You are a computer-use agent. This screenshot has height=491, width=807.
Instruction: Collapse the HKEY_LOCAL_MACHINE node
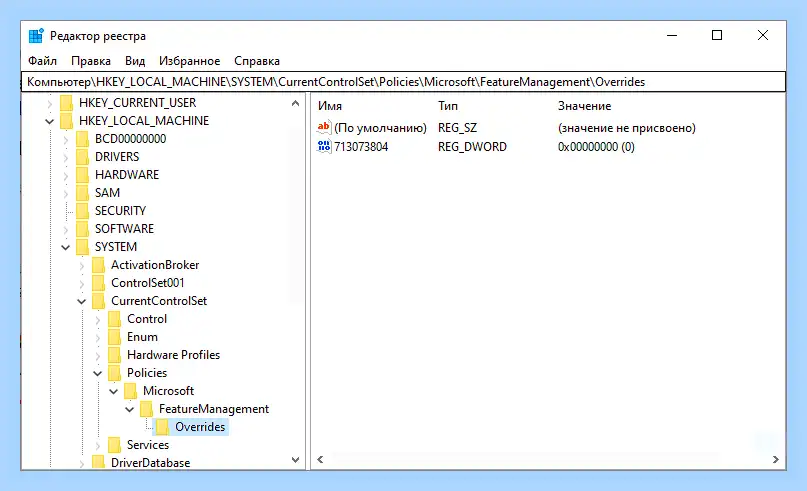pyautogui.click(x=49, y=121)
